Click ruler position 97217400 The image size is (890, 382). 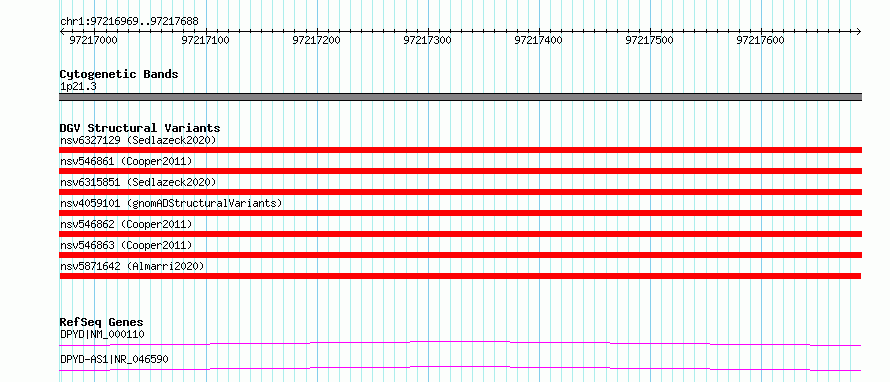click(538, 40)
